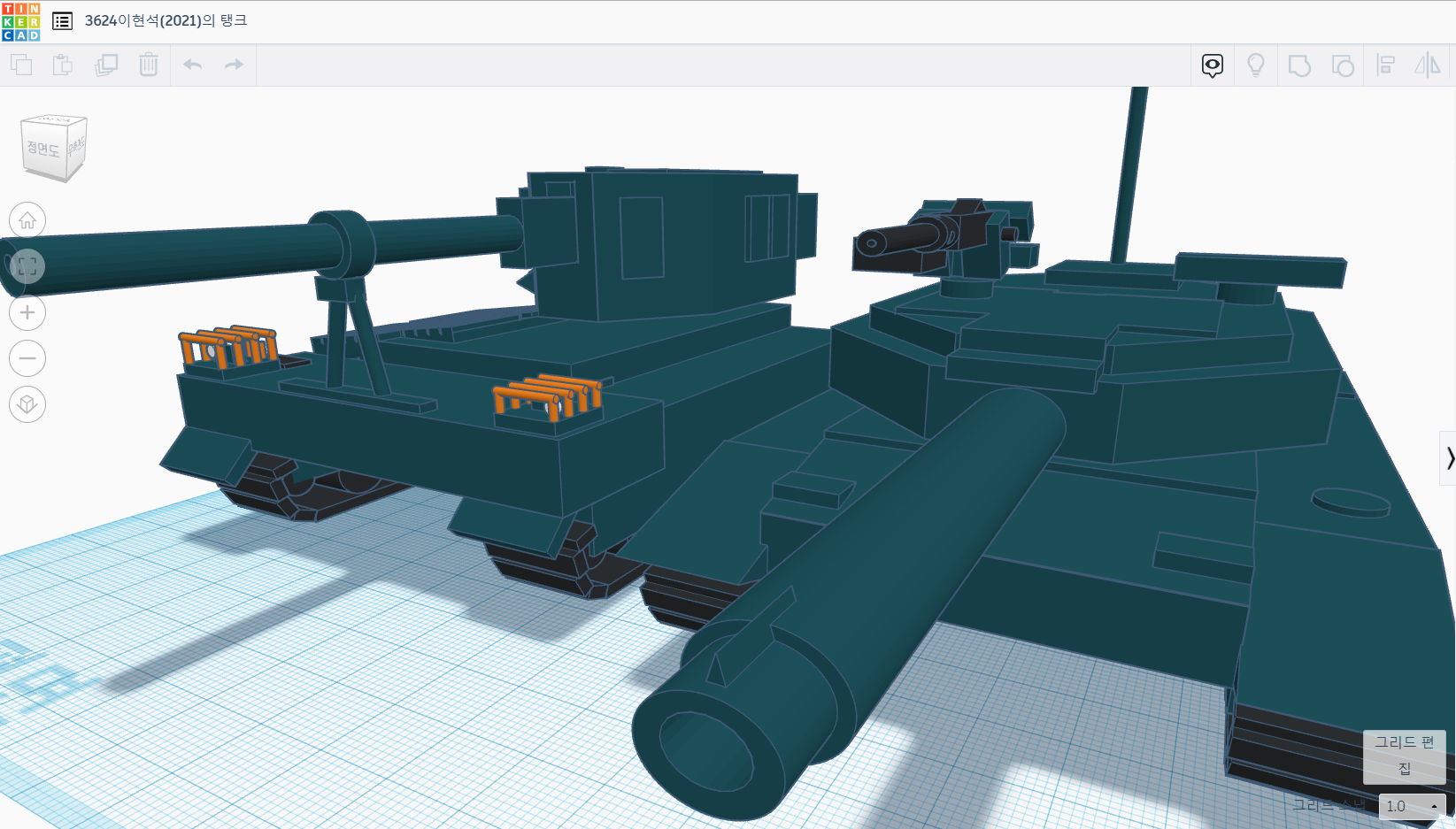Click the Copy toolbar icon
This screenshot has width=1456, height=829.
[x=21, y=65]
